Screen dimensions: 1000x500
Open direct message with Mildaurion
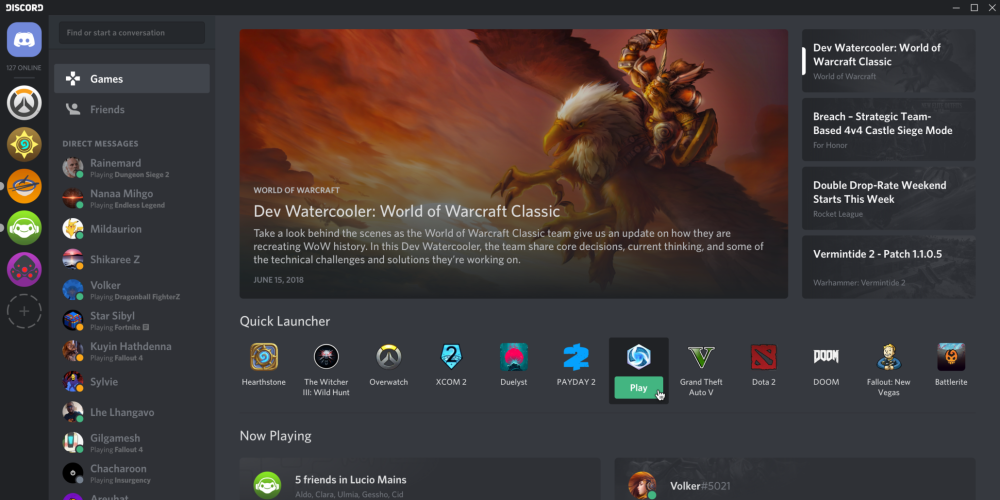click(132, 229)
